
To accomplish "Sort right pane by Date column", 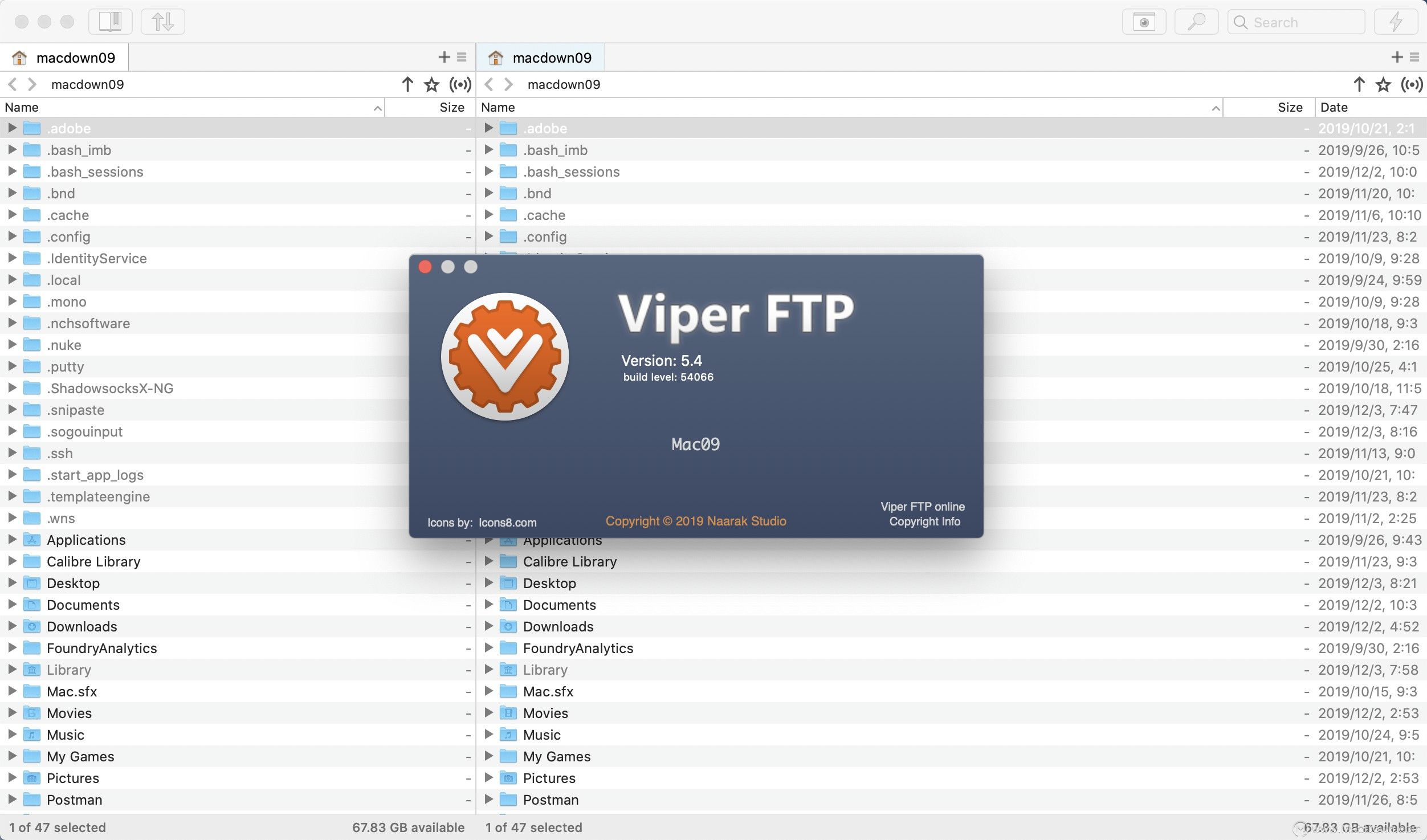I will pyautogui.click(x=1371, y=107).
